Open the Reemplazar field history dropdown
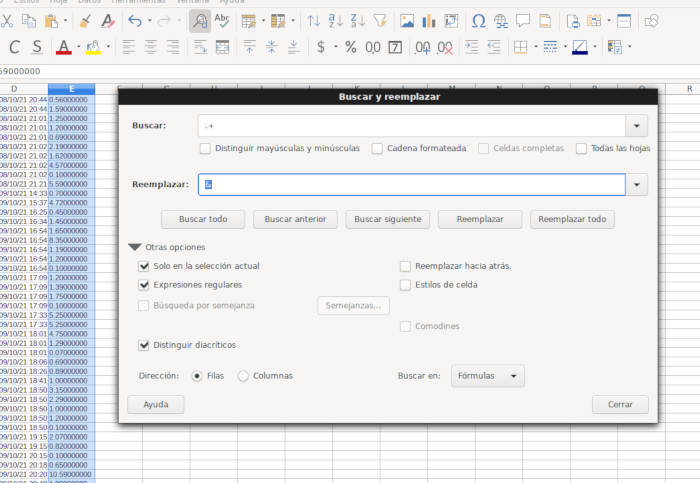Viewport: 700px width, 483px height. (x=637, y=184)
